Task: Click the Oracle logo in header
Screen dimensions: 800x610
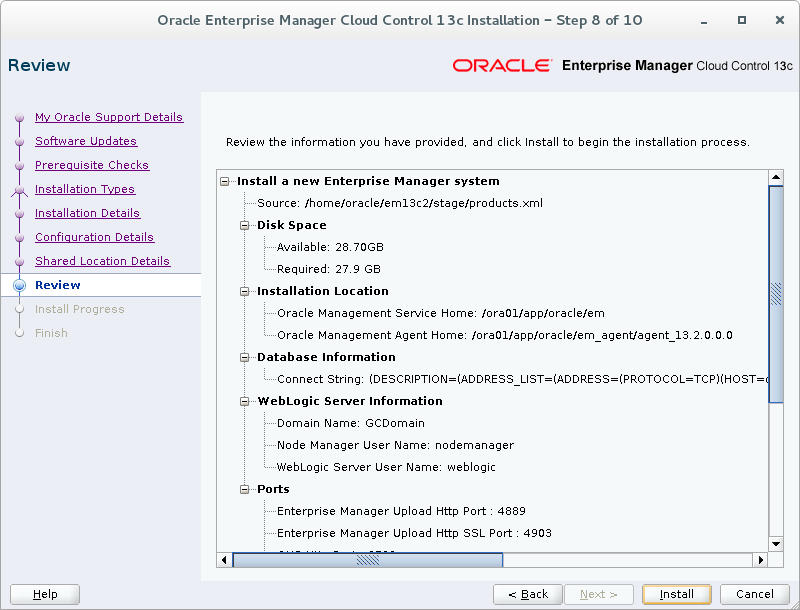Action: (502, 66)
